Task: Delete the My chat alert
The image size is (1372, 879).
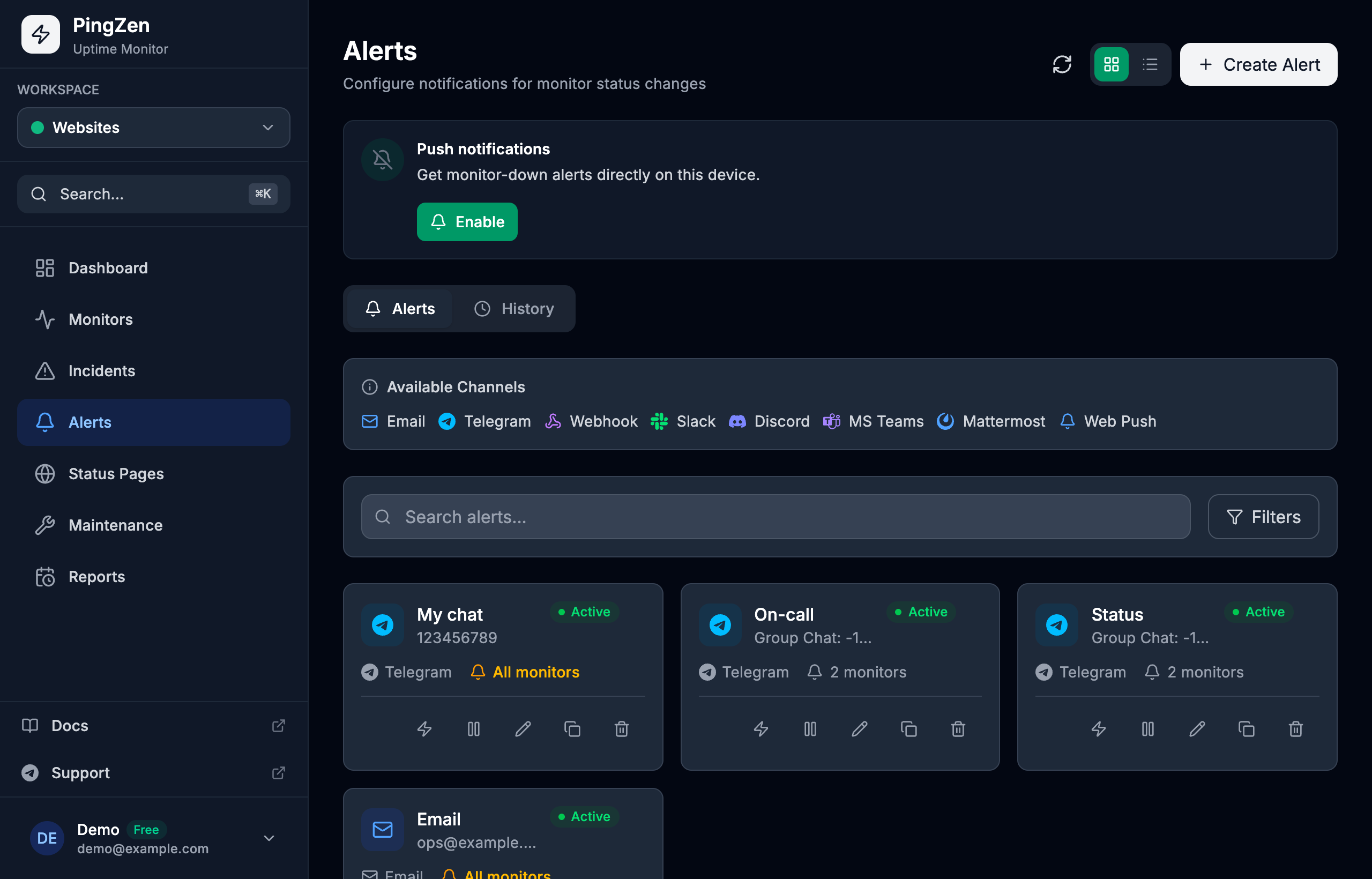Action: (x=622, y=729)
